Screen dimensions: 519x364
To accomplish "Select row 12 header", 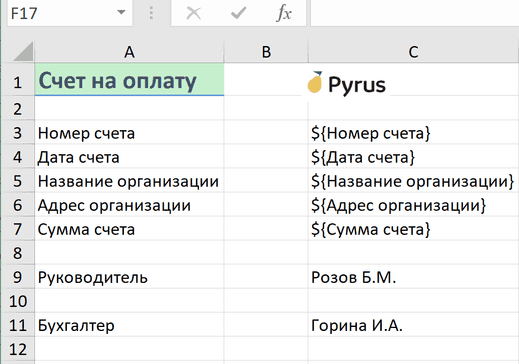I will point(18,348).
